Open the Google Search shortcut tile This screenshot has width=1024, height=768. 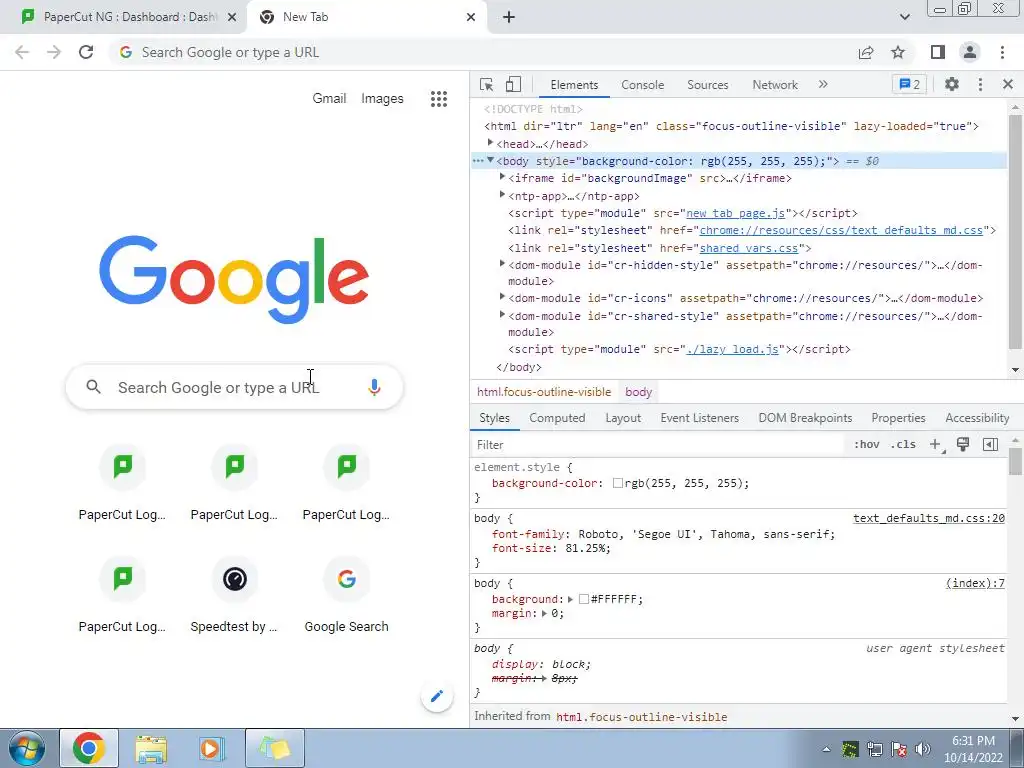(x=347, y=596)
